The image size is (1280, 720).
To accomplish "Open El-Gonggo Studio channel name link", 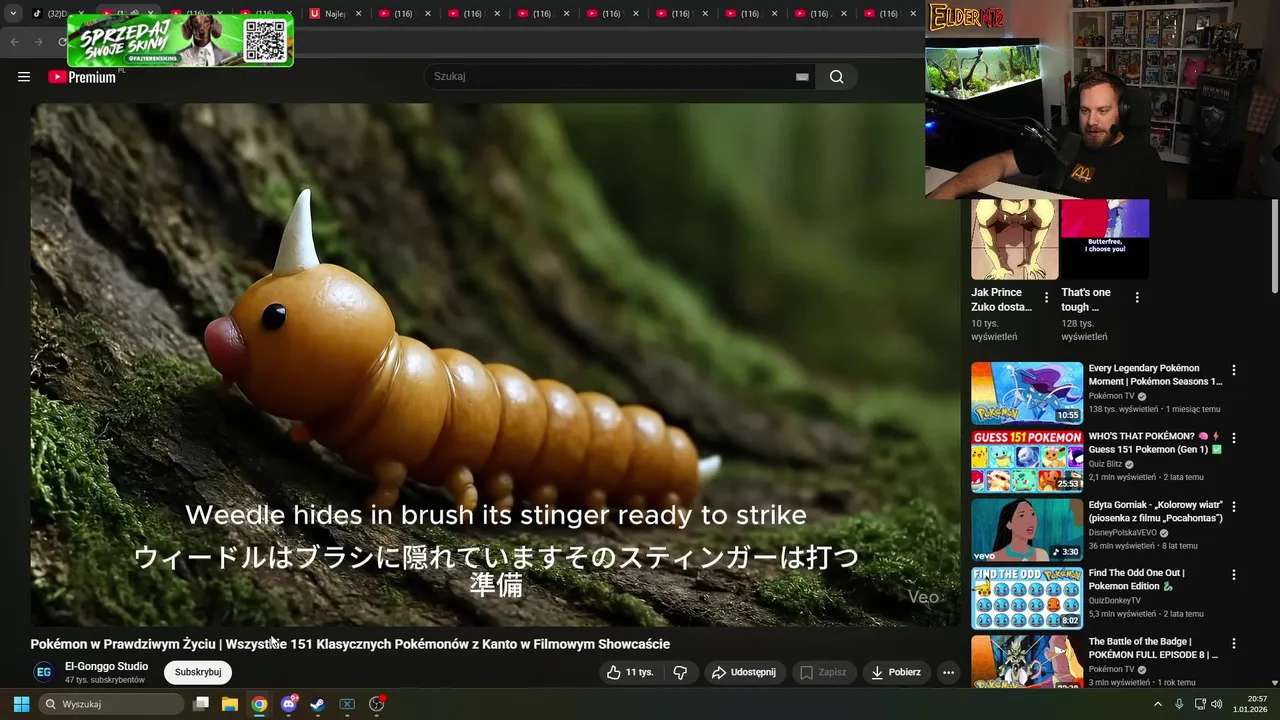I will [106, 667].
